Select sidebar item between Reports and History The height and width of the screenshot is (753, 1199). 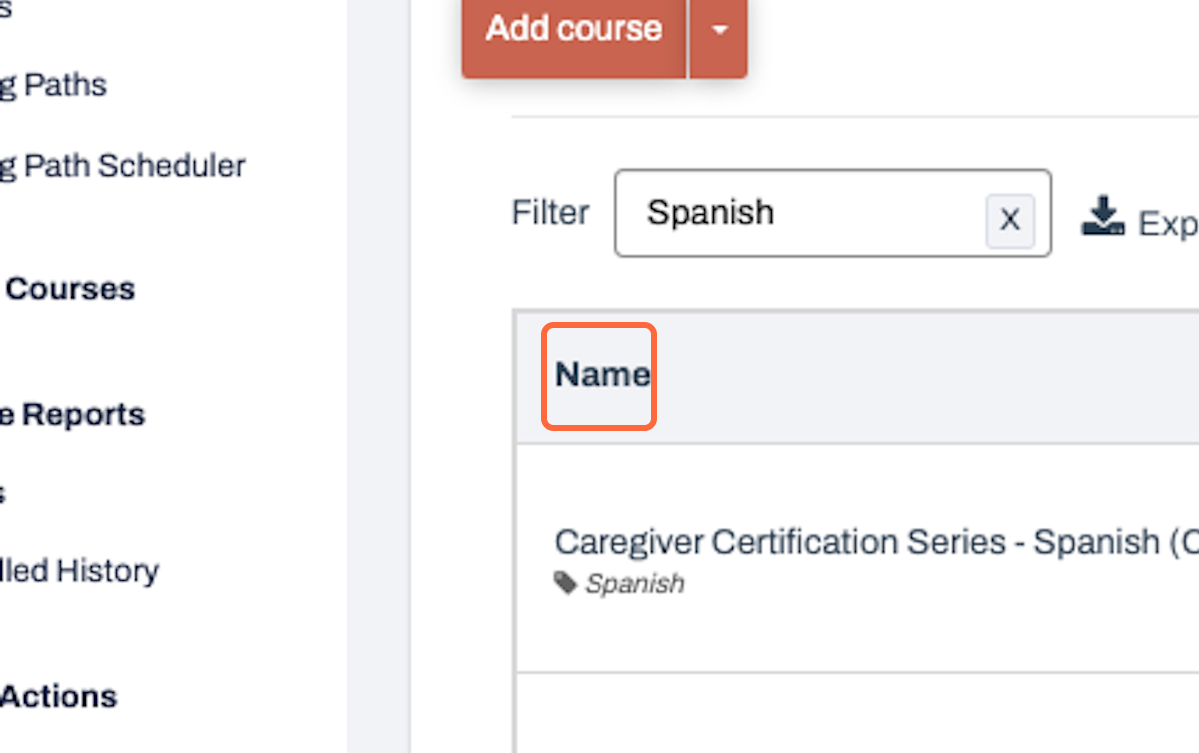coord(3,493)
